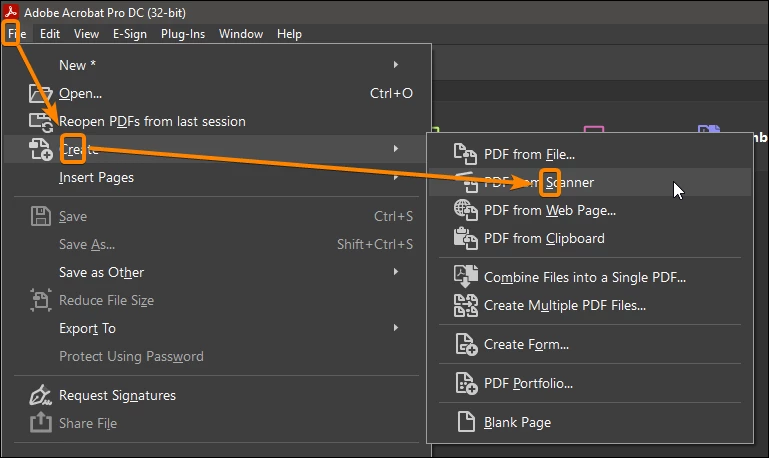This screenshot has height=458, width=769.
Task: Expand the Save as Other submenu arrow
Action: pos(396,272)
